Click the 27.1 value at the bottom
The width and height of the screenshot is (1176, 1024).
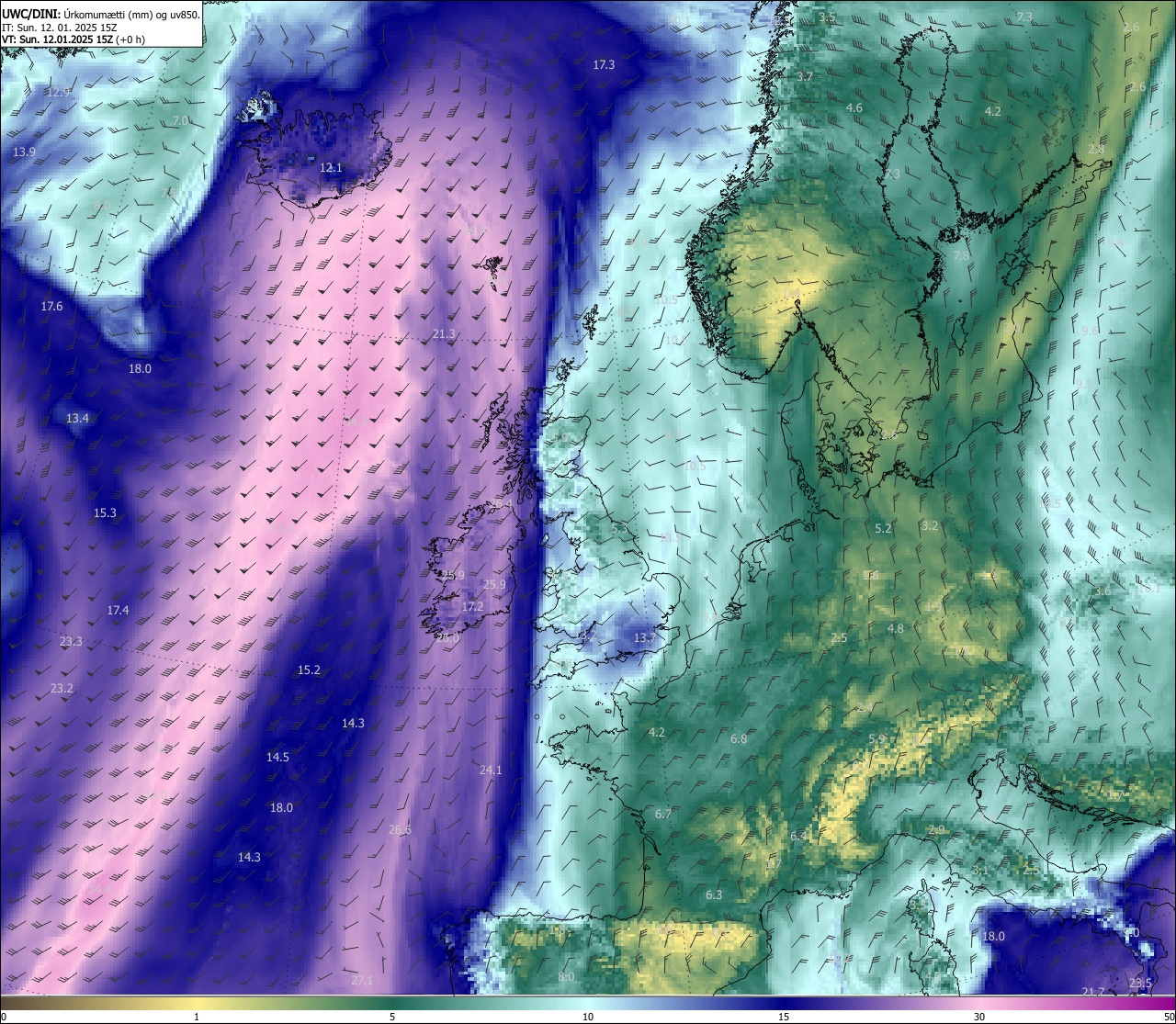click(x=362, y=980)
